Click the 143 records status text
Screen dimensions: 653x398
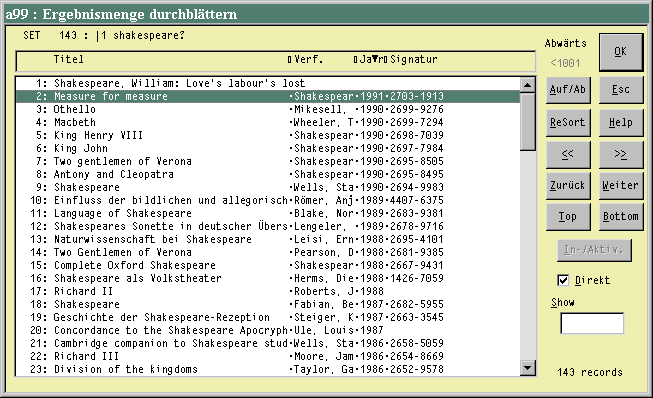[590, 372]
